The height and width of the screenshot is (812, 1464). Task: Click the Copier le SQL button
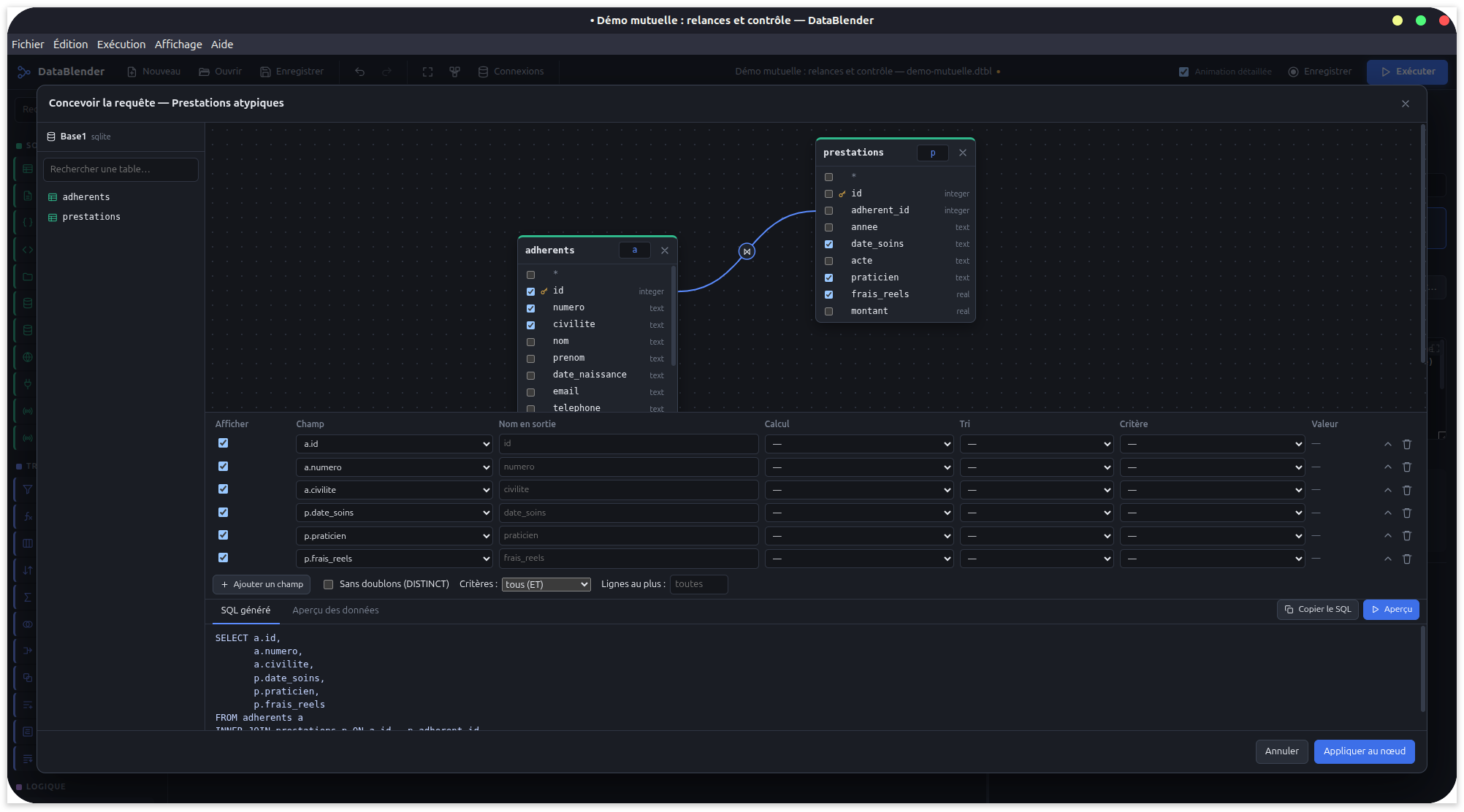1318,610
